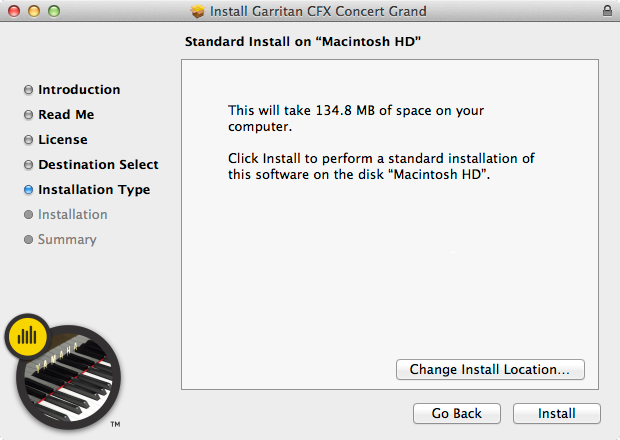This screenshot has height=440, width=620.
Task: Click the 134.8 MB space requirement text
Action: (x=356, y=118)
